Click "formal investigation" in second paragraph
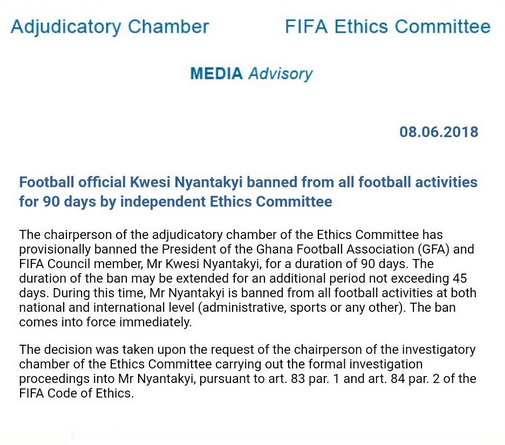The height and width of the screenshot is (445, 505). (366, 364)
